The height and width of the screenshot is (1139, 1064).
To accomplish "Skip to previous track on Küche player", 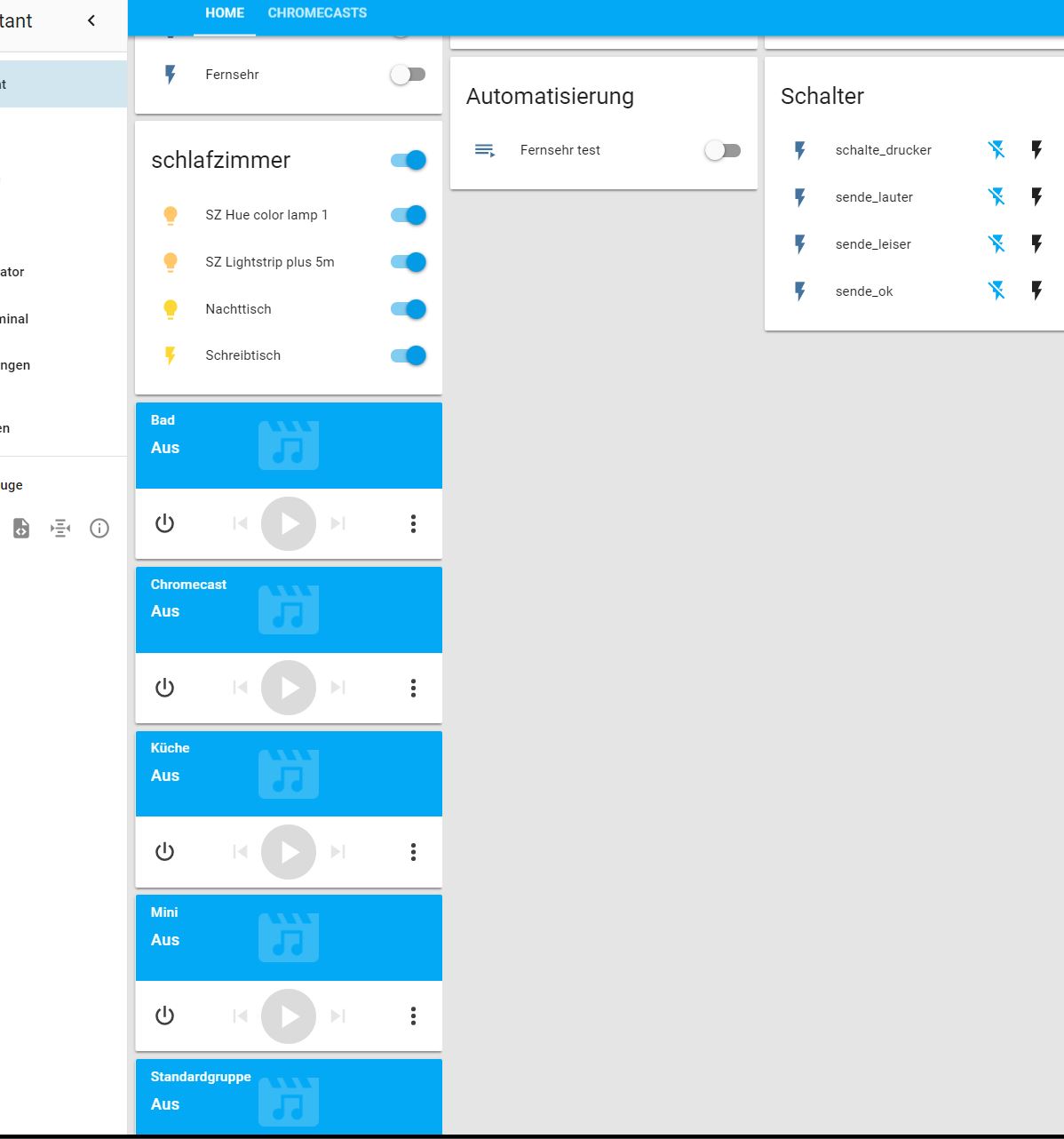I will (240, 852).
